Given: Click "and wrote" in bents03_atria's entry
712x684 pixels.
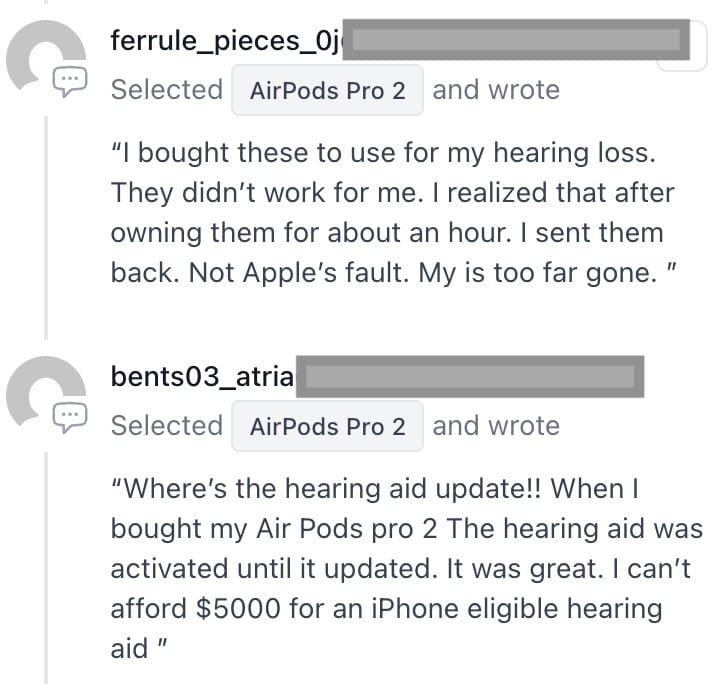Looking at the screenshot, I should coord(495,426).
